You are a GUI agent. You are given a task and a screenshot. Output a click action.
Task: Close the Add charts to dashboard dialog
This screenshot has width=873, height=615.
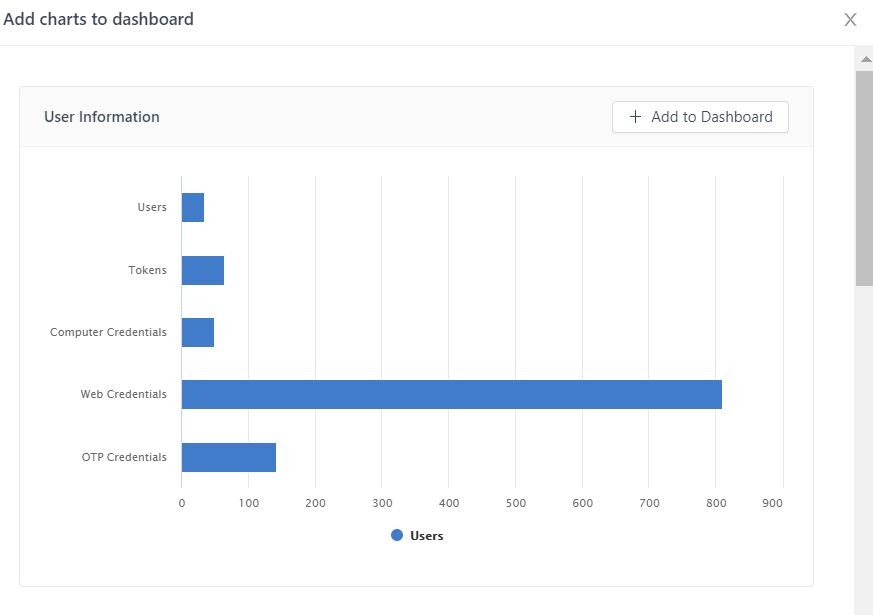click(x=850, y=20)
